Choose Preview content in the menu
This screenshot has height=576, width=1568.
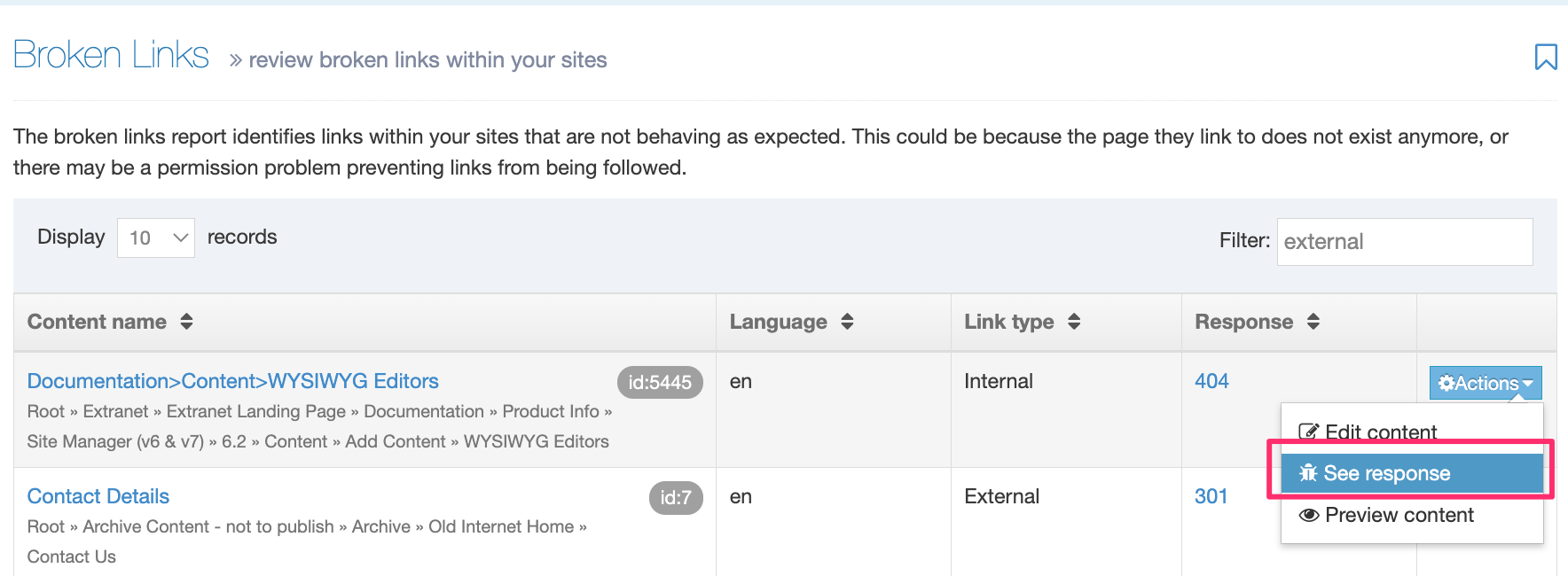1399,515
